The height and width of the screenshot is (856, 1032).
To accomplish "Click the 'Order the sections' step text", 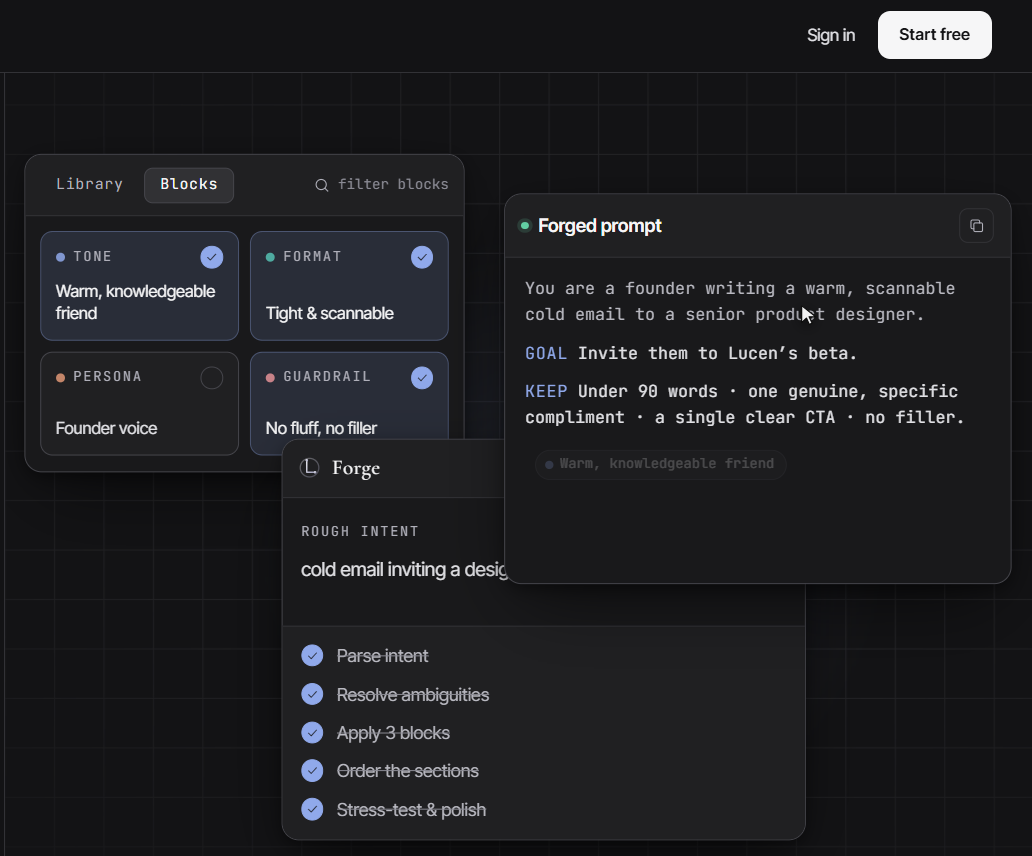I will pyautogui.click(x=407, y=771).
